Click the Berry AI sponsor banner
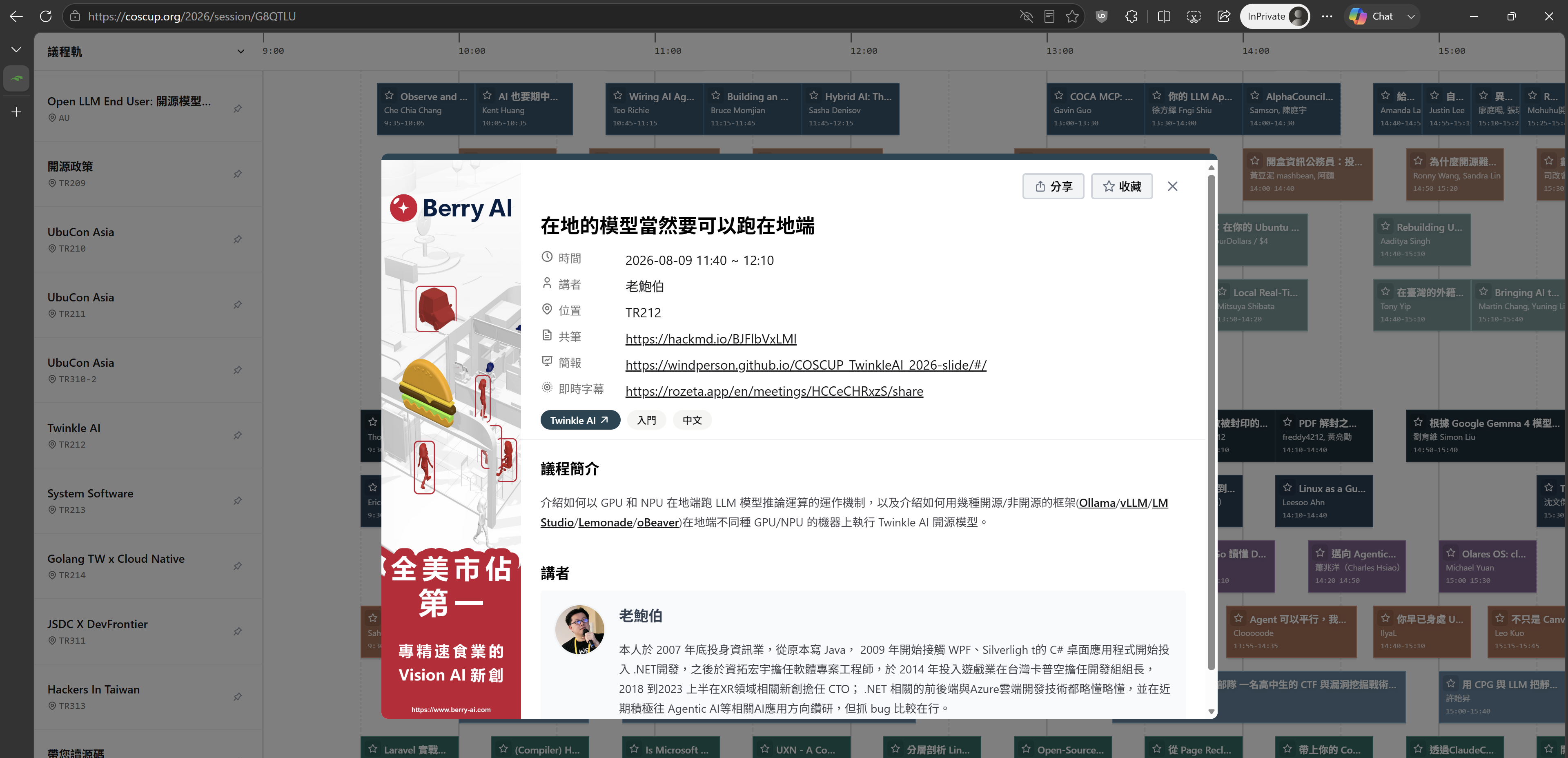The image size is (1568, 758). click(451, 439)
